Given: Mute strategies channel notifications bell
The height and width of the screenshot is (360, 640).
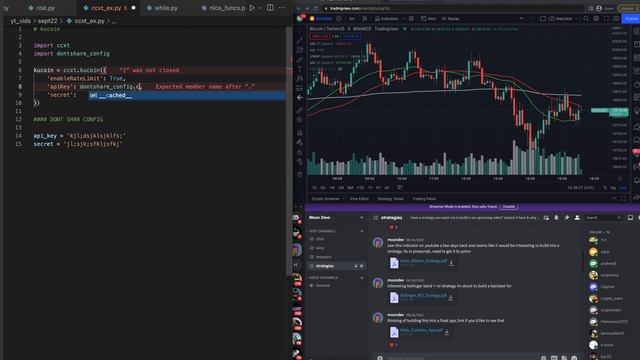Looking at the screenshot, I should tap(556, 218).
